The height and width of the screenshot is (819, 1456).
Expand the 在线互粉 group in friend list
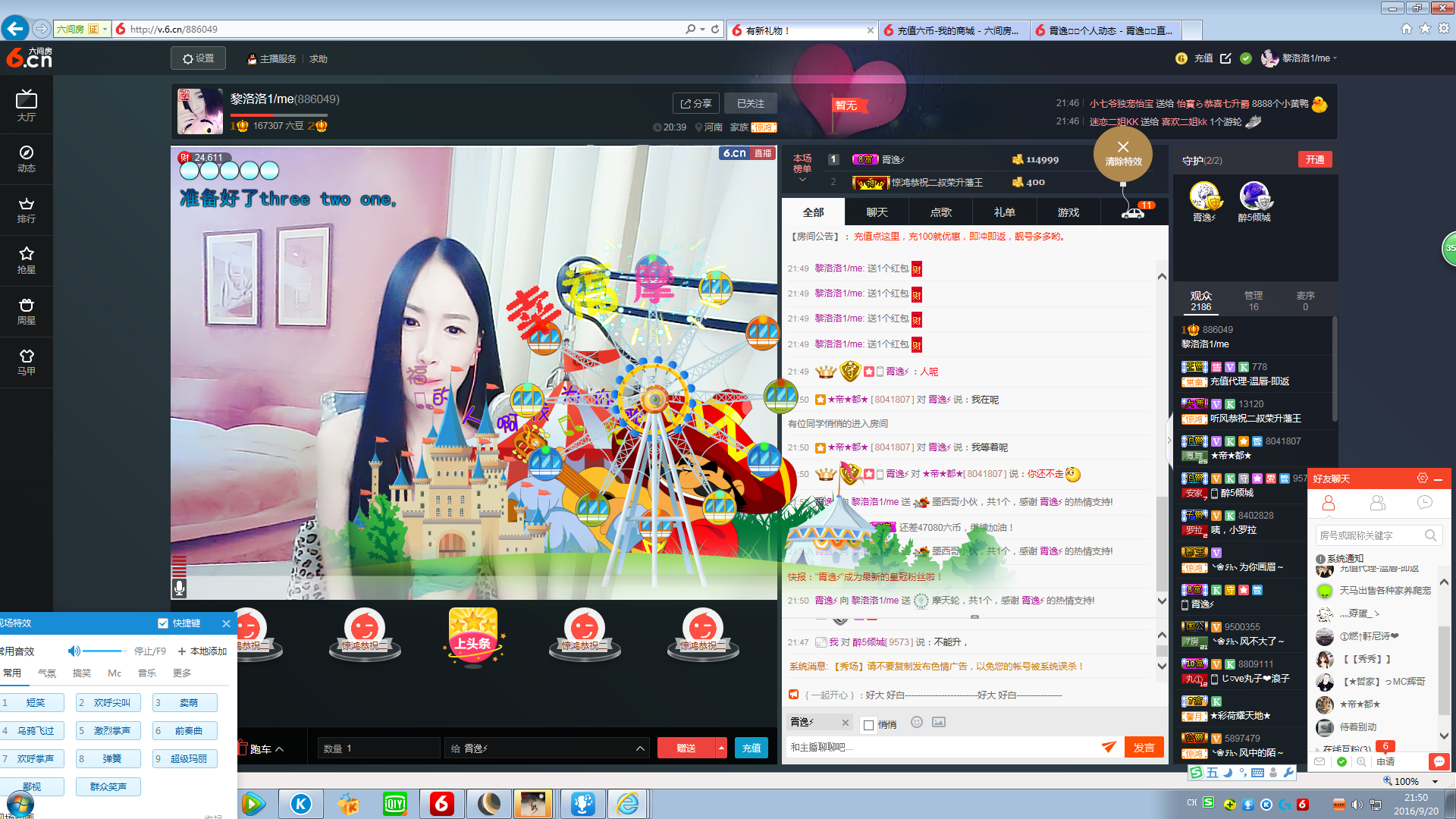pyautogui.click(x=1318, y=749)
